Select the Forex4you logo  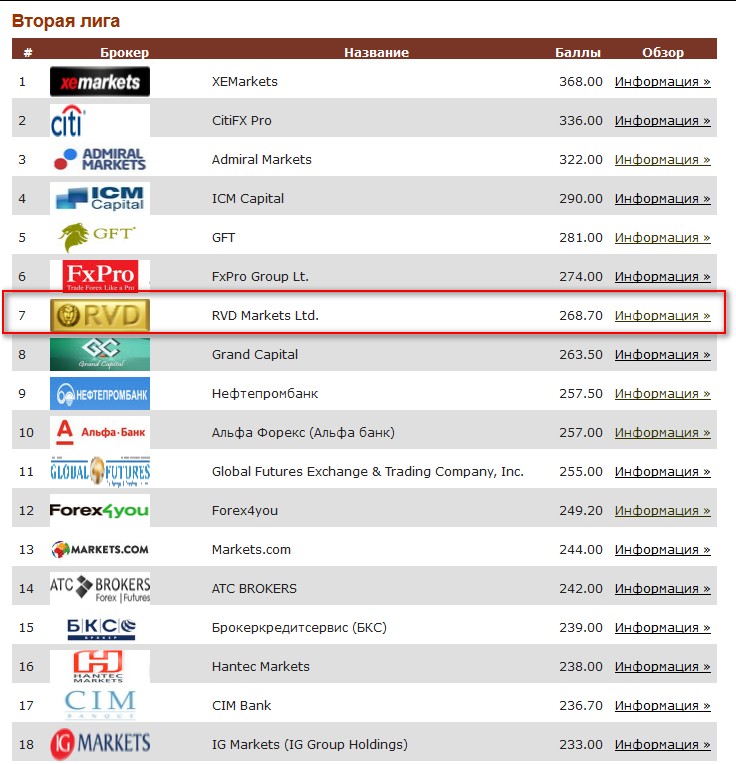99,510
